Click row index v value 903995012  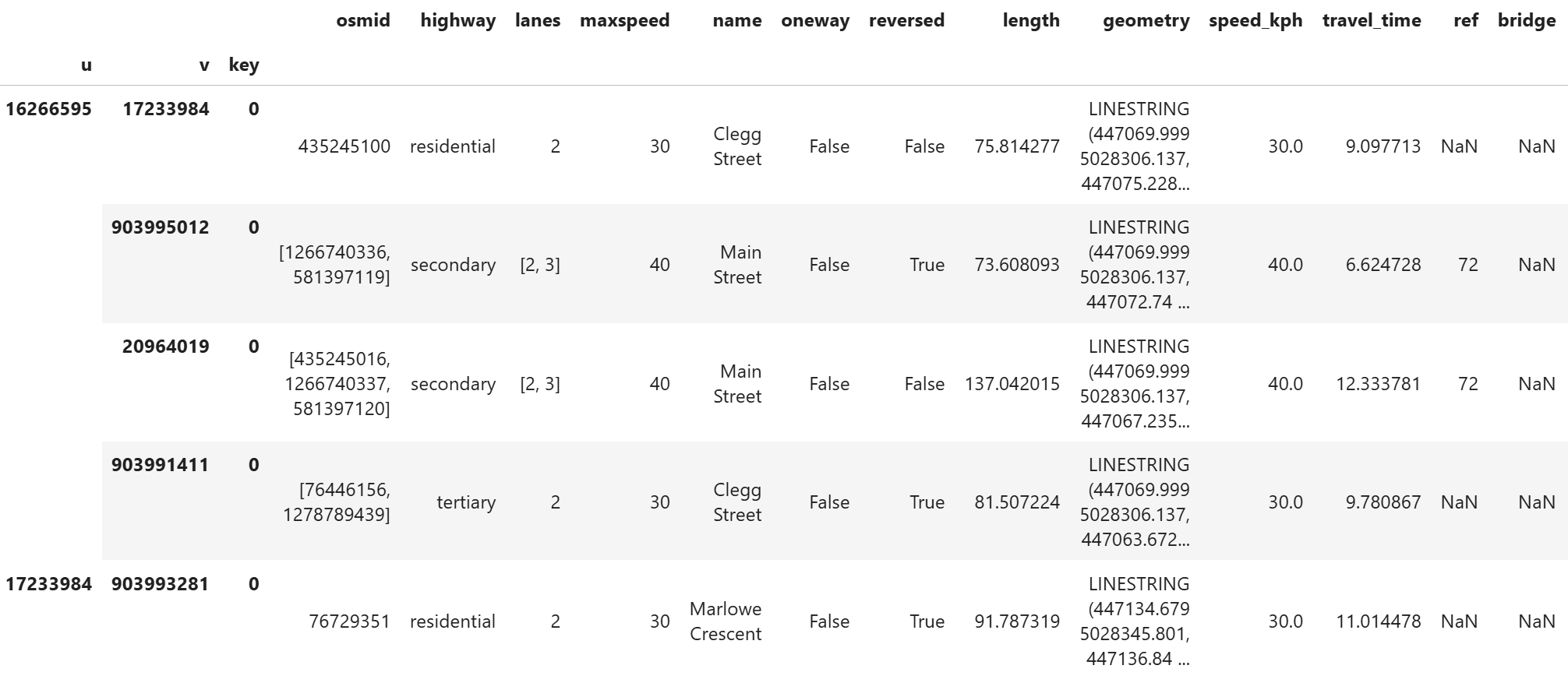pos(160,227)
